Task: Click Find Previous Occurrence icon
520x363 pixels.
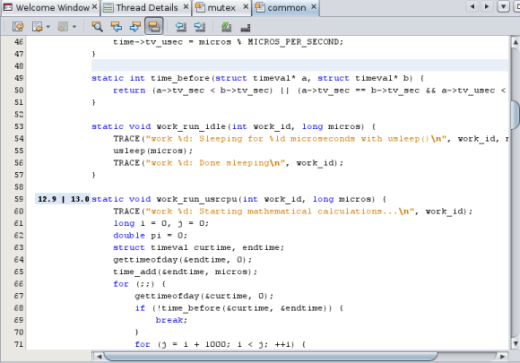Action: 116,26
